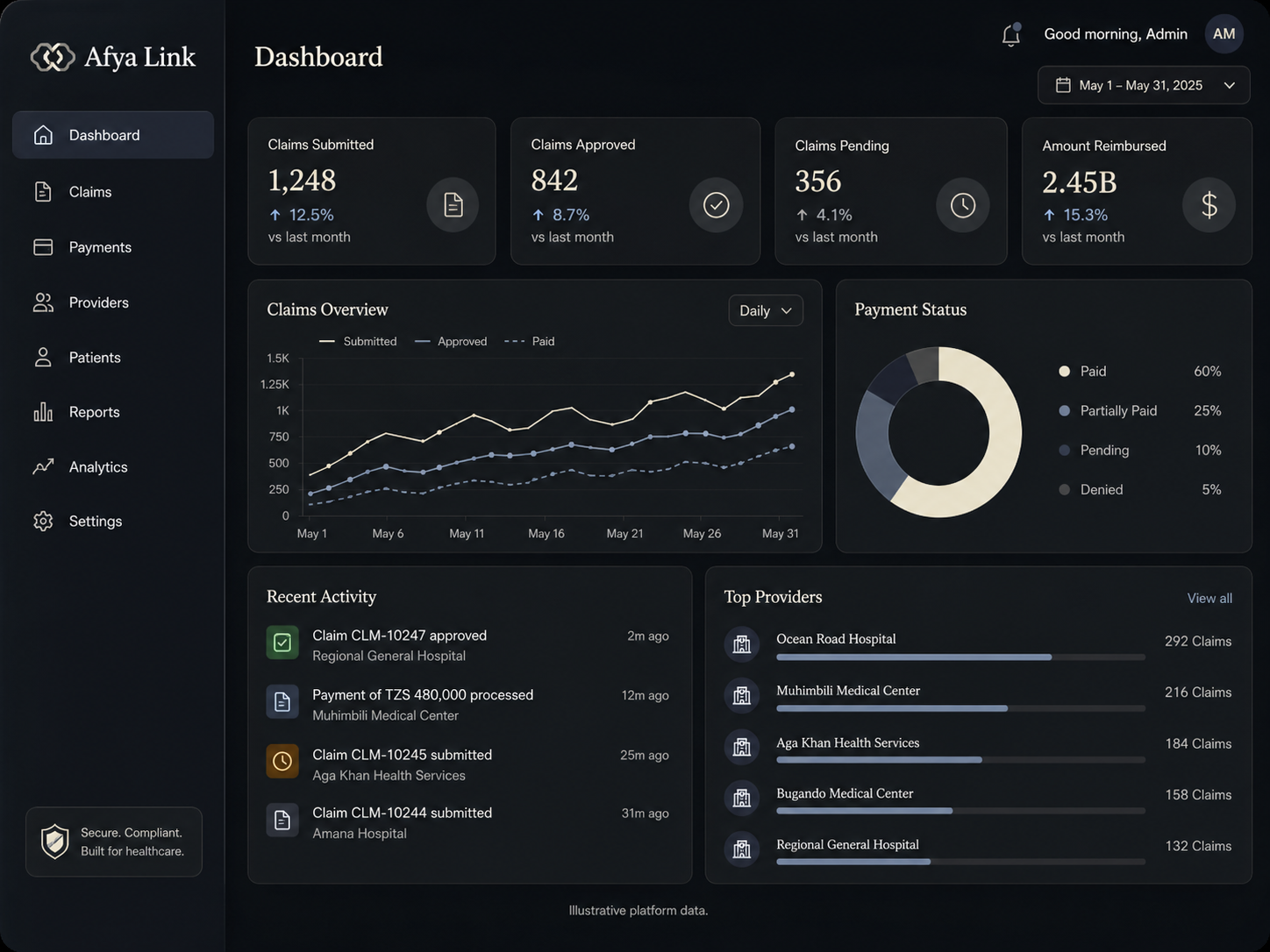Click the Analytics chart icon in the sidebar
The width and height of the screenshot is (1270, 952).
point(43,467)
